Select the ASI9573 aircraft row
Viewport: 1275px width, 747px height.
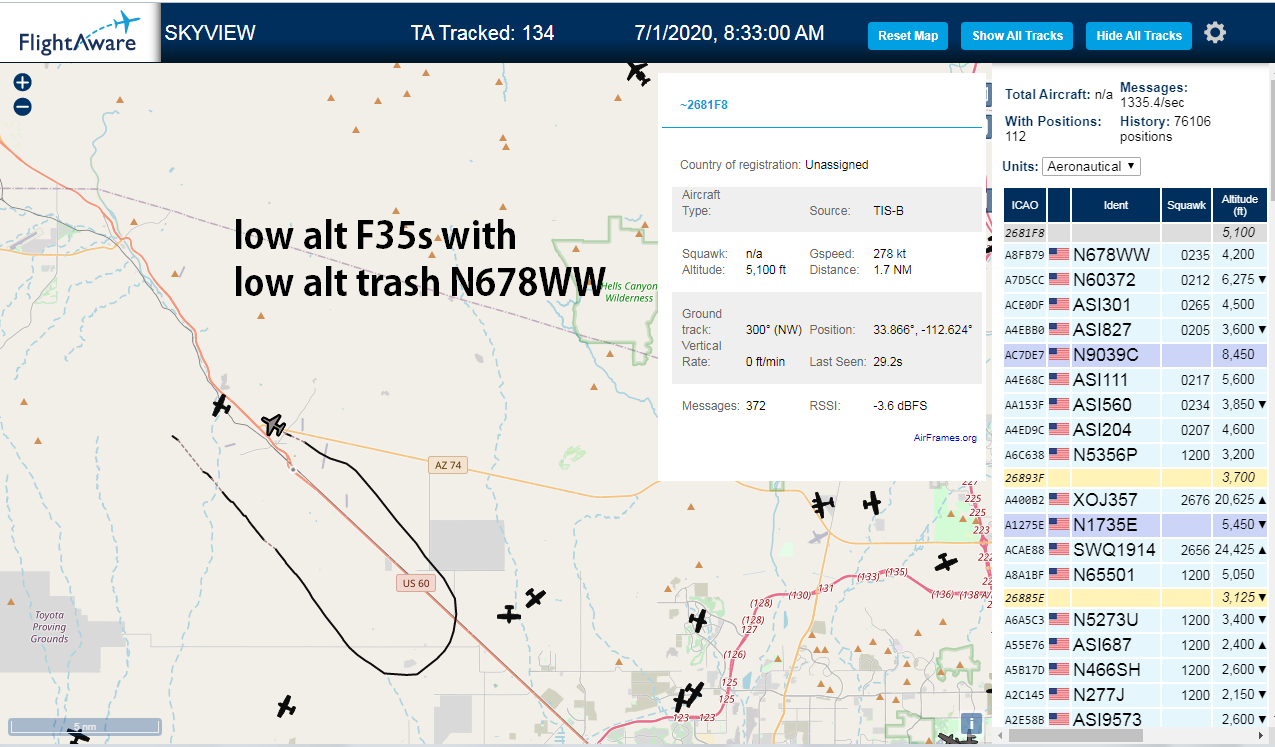[1137, 719]
